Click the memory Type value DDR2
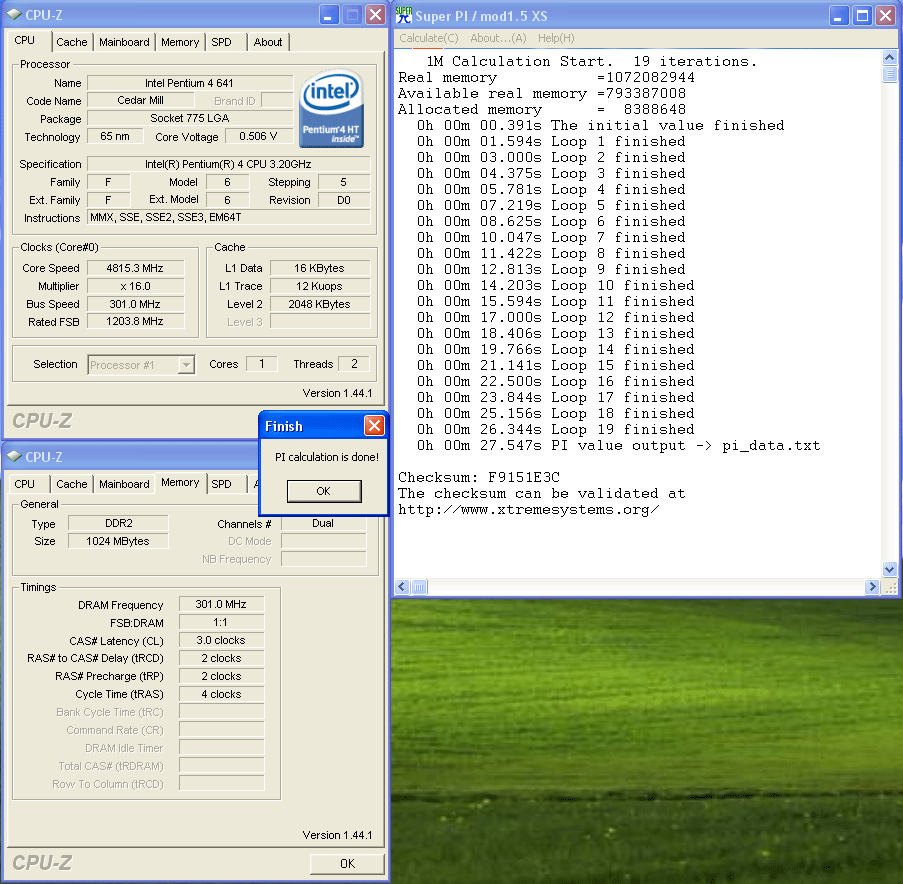The image size is (903, 884). pos(118,523)
